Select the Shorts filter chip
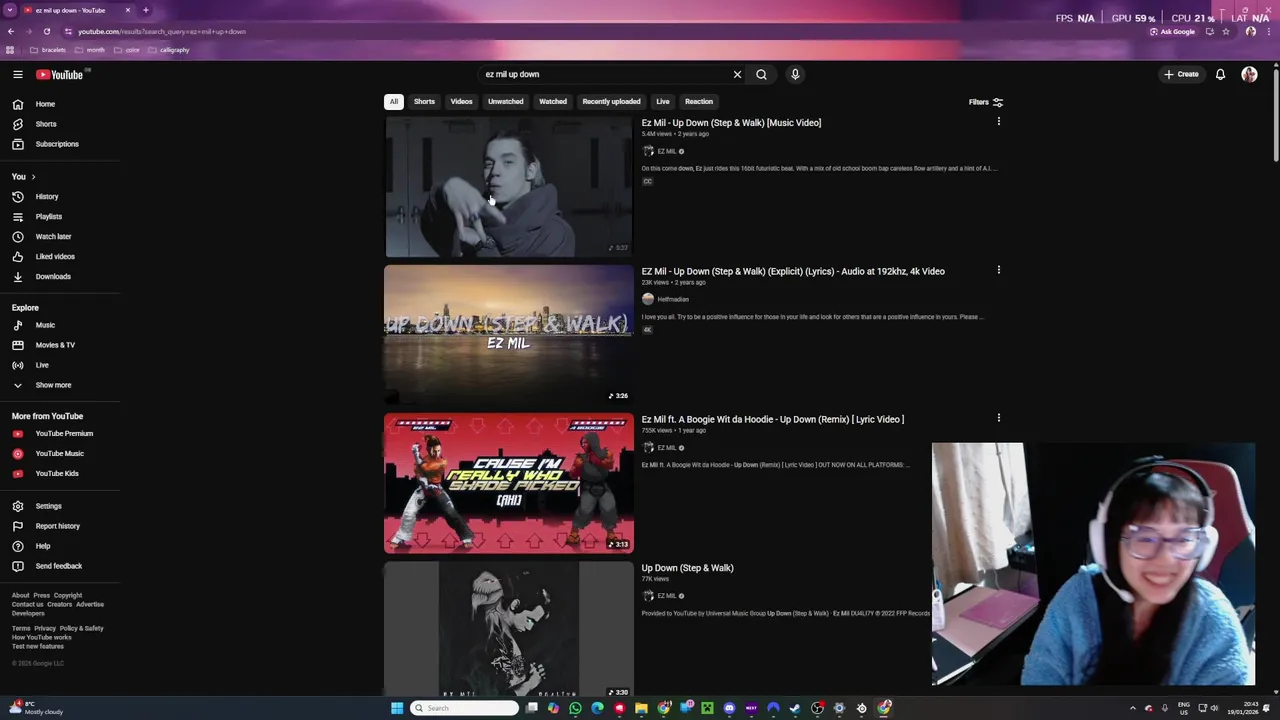The image size is (1280, 720). click(x=424, y=101)
